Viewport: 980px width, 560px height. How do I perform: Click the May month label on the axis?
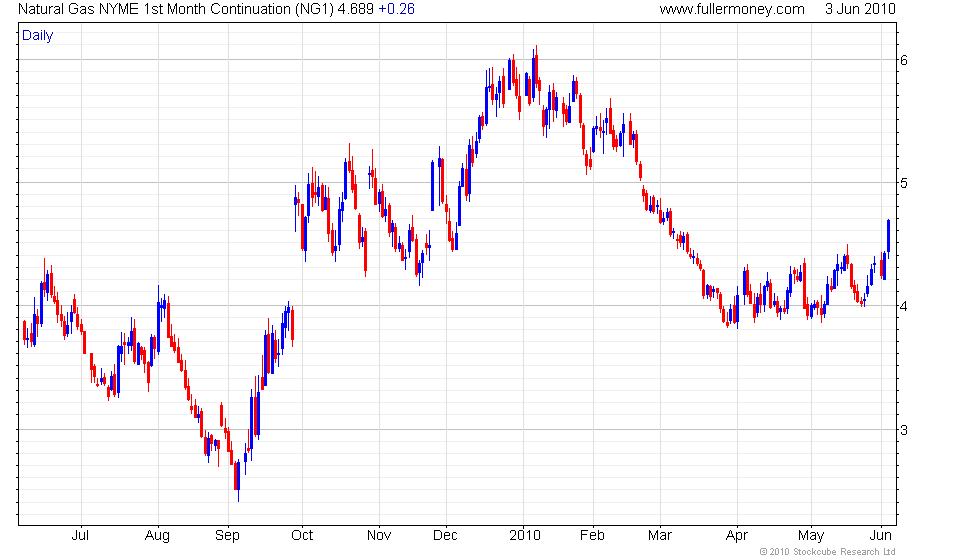pyautogui.click(x=811, y=536)
